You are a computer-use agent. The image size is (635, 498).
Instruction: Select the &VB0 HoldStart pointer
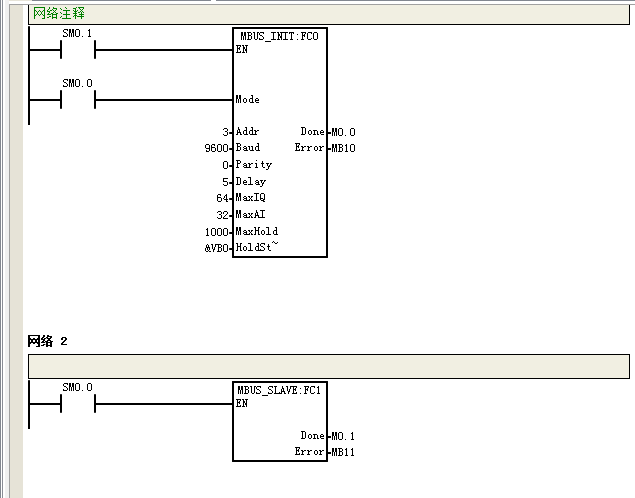point(217,248)
